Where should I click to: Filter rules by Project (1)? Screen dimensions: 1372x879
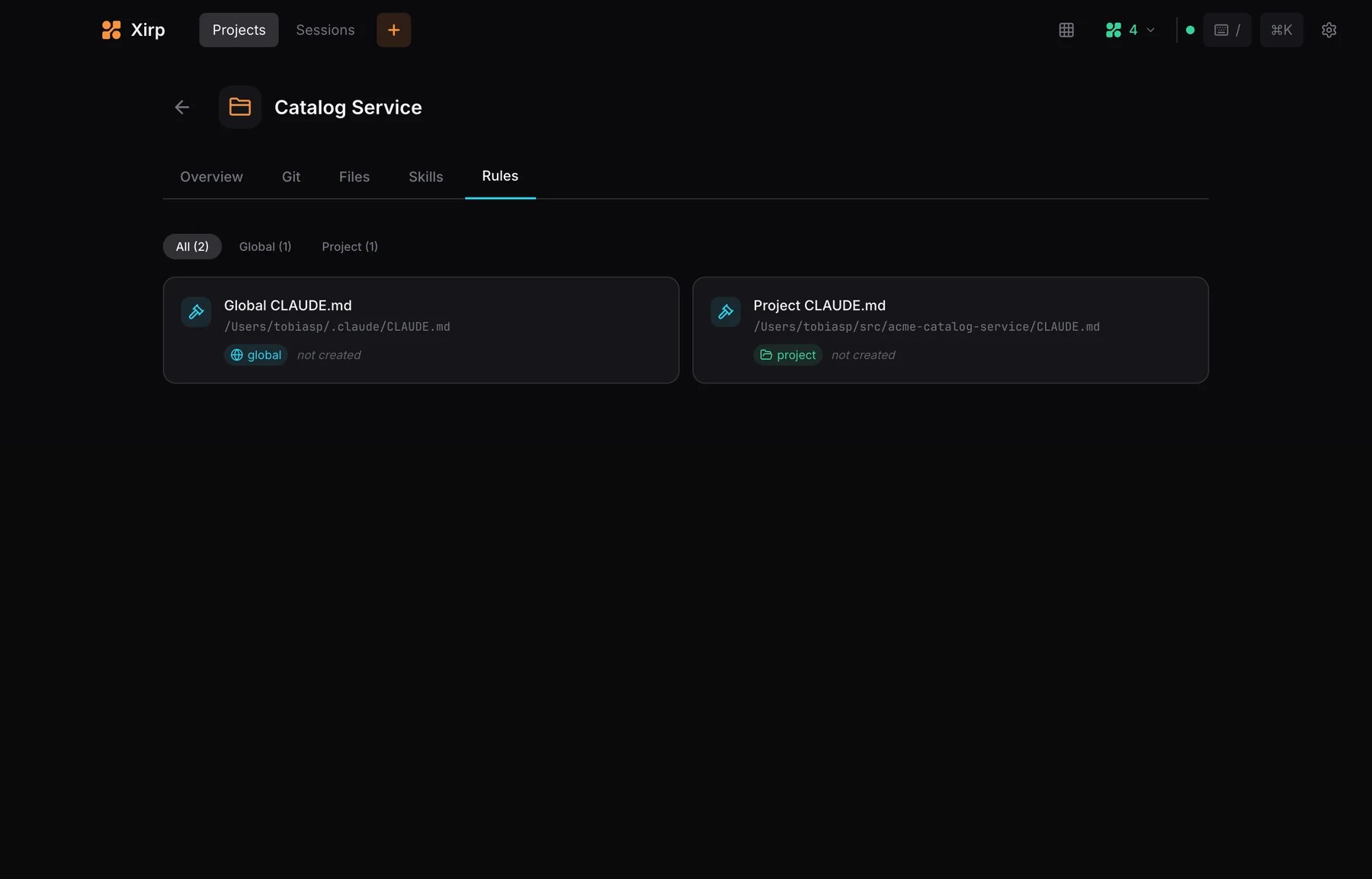tap(350, 246)
